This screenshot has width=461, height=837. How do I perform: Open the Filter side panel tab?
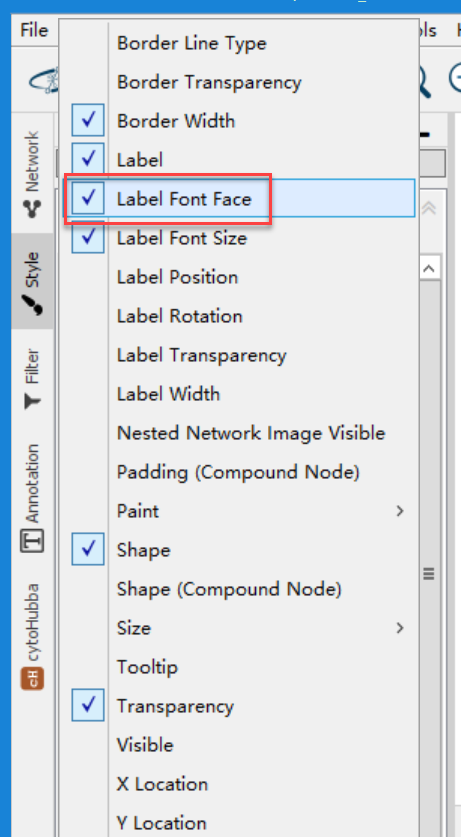click(x=33, y=378)
